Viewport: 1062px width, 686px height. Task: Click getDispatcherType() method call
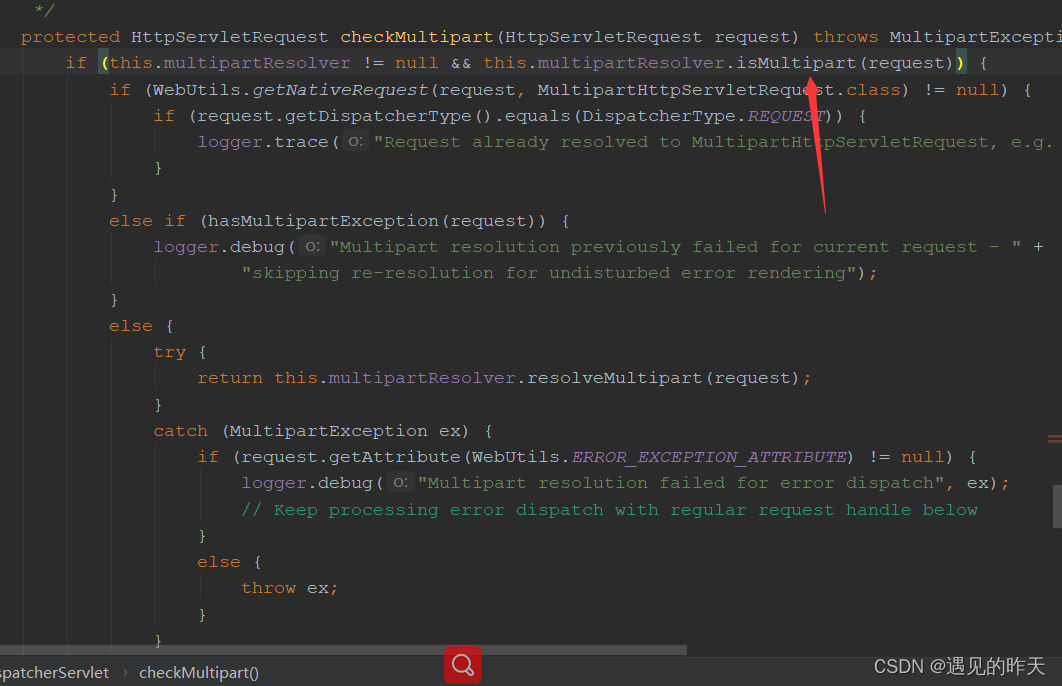coord(387,116)
